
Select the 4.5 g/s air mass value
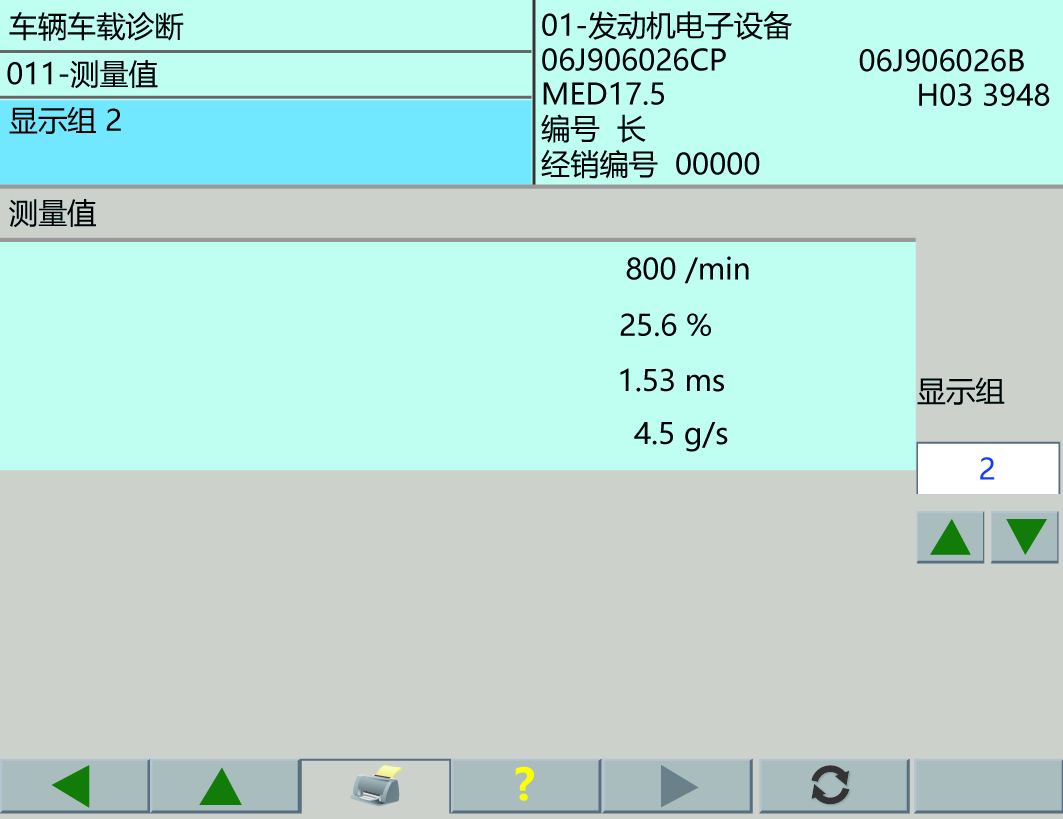[681, 433]
